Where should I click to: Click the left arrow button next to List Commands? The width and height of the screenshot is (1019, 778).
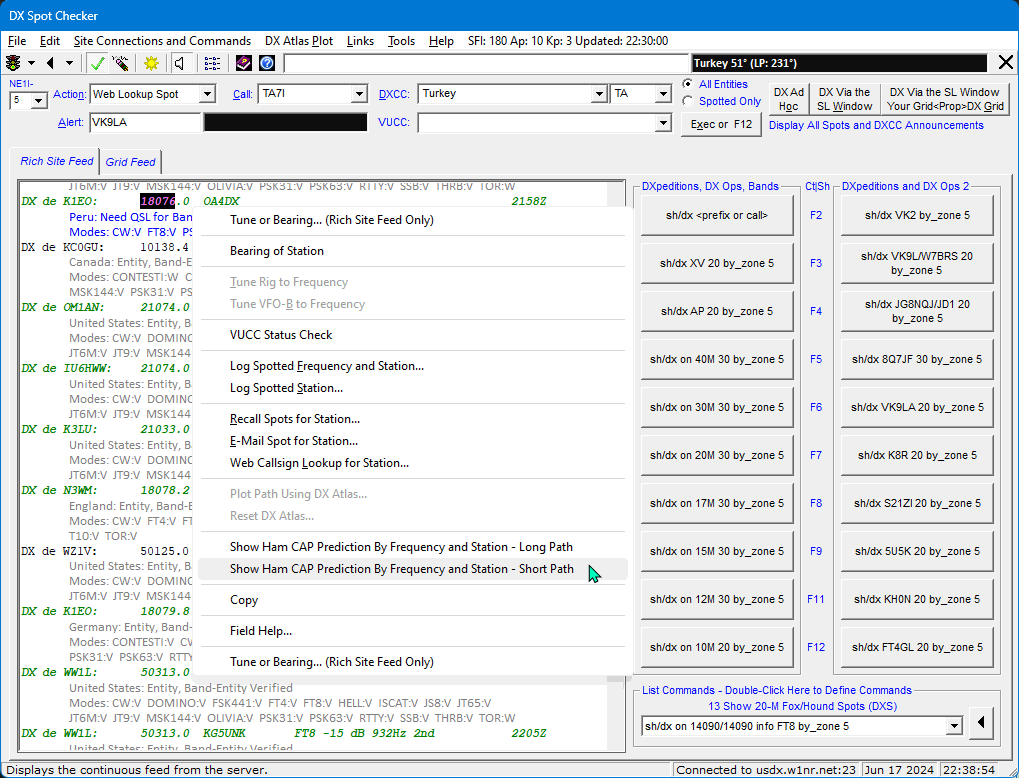tap(981, 722)
